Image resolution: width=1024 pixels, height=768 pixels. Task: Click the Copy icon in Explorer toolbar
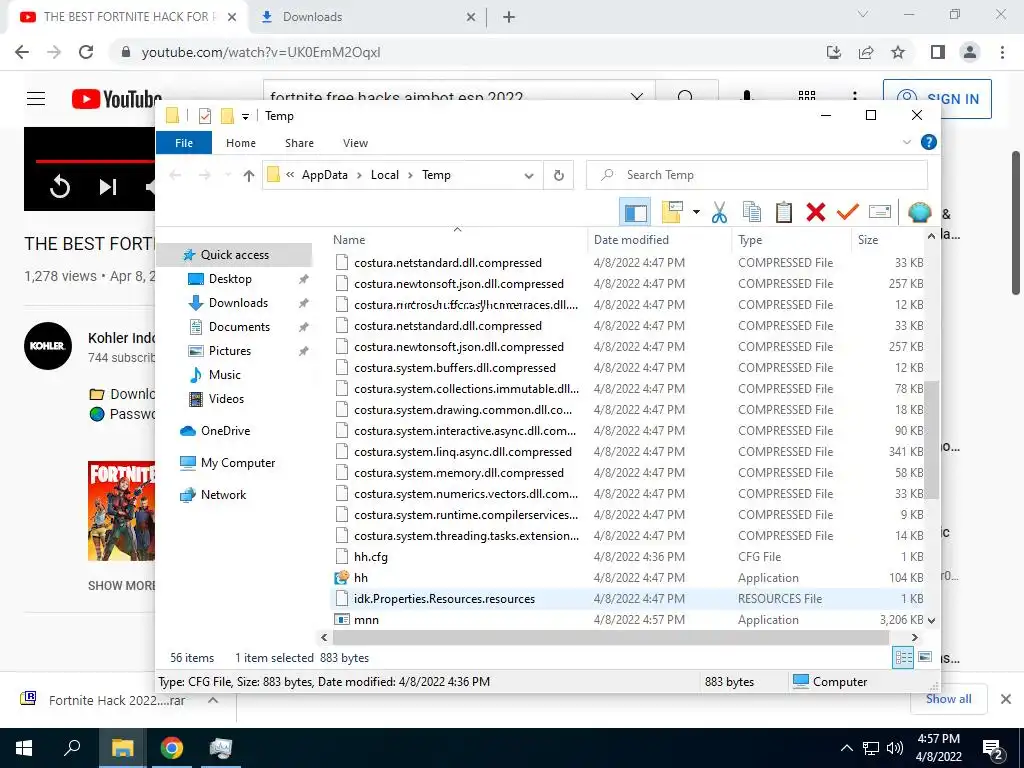pyautogui.click(x=752, y=212)
